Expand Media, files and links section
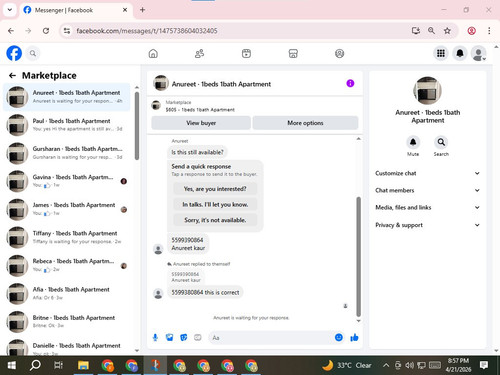500x375 pixels. point(428,207)
